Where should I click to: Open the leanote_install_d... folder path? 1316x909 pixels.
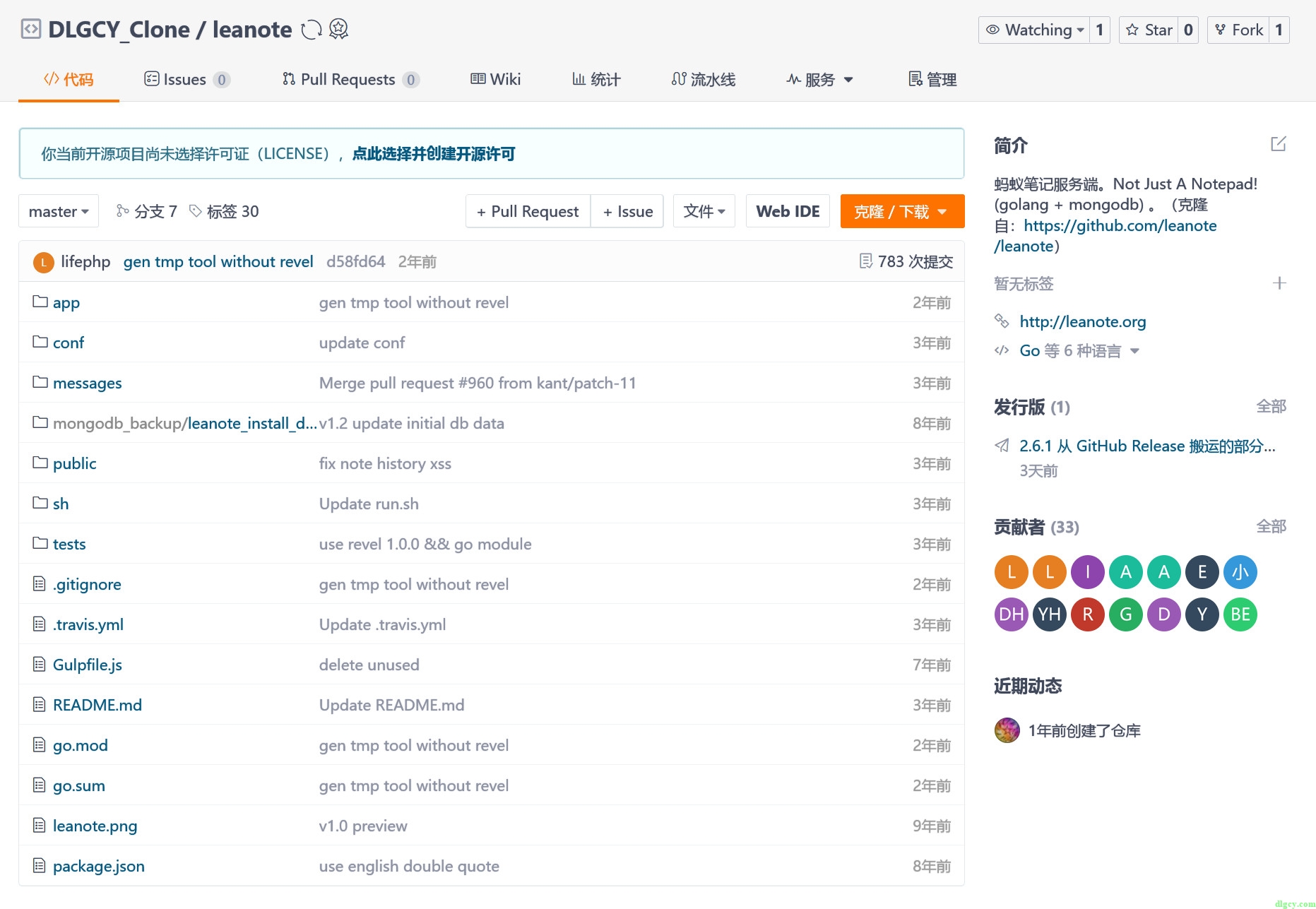tap(252, 423)
